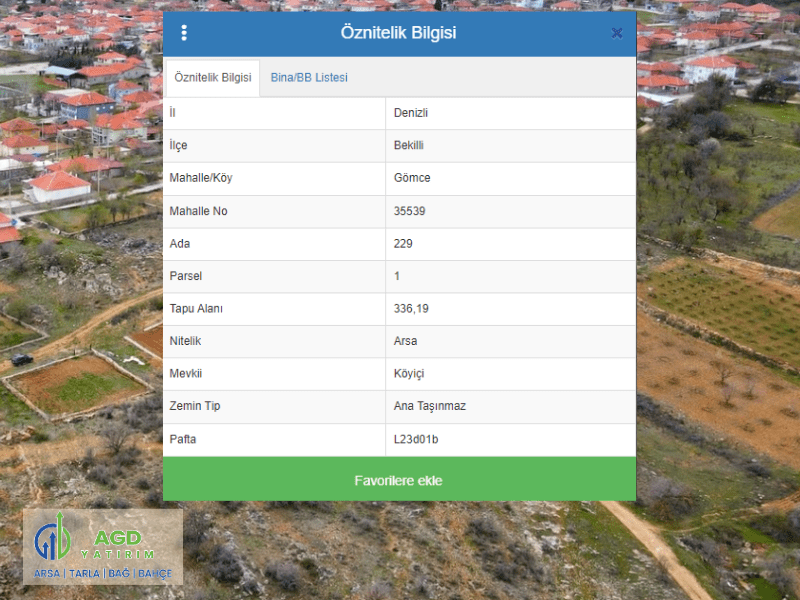Image resolution: width=800 pixels, height=600 pixels.
Task: Close the Öznitelik Bilgisi dialog
Action: 617,33
